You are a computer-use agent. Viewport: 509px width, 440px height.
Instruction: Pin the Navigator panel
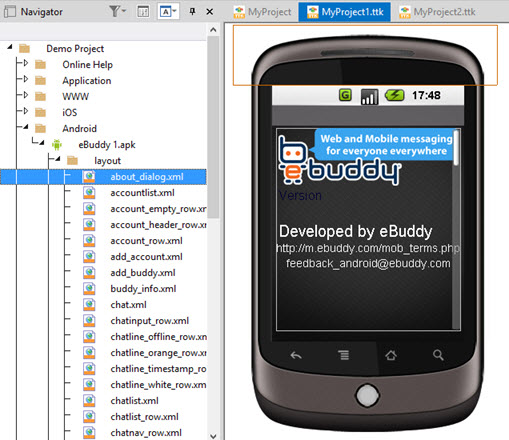coord(192,12)
